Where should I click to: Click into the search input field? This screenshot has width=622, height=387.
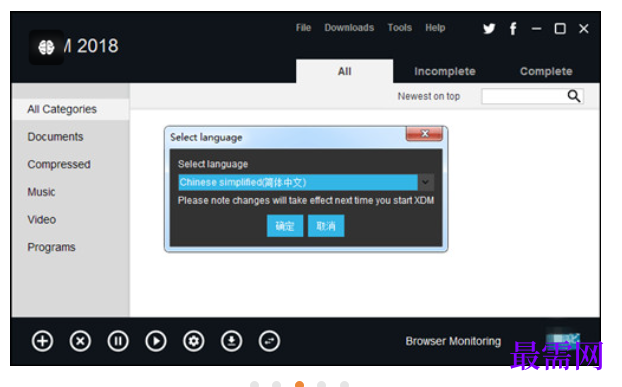pyautogui.click(x=524, y=96)
